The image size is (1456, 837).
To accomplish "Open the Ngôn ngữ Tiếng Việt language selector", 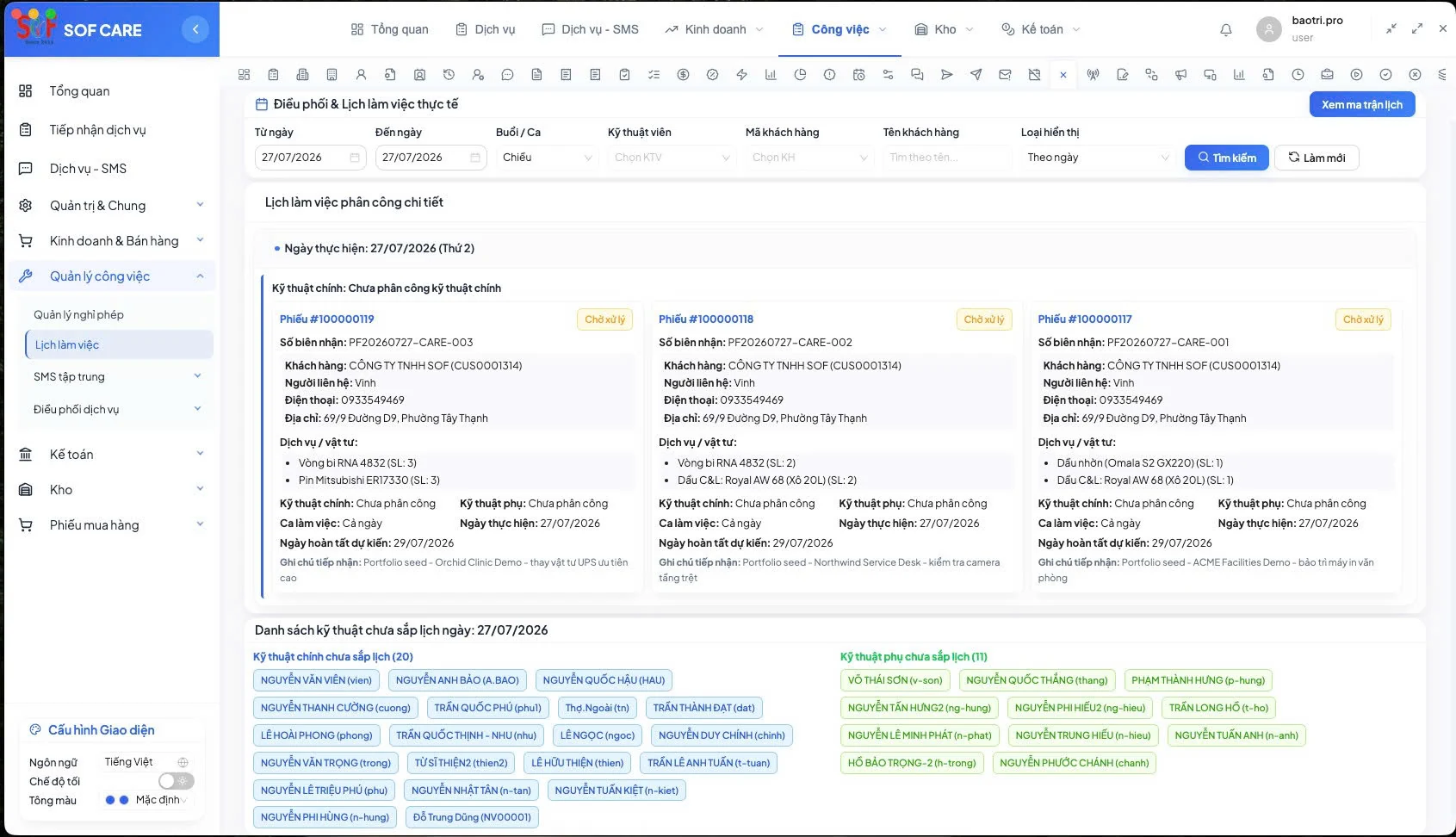I will pos(146,762).
